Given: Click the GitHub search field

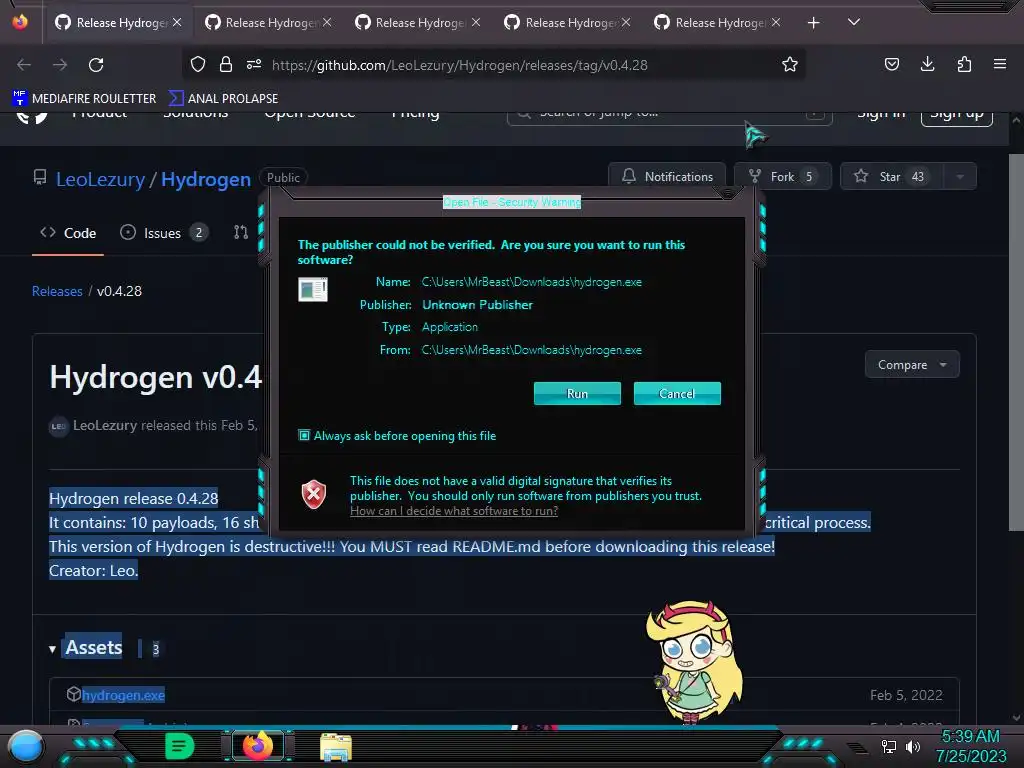Looking at the screenshot, I should [669, 116].
